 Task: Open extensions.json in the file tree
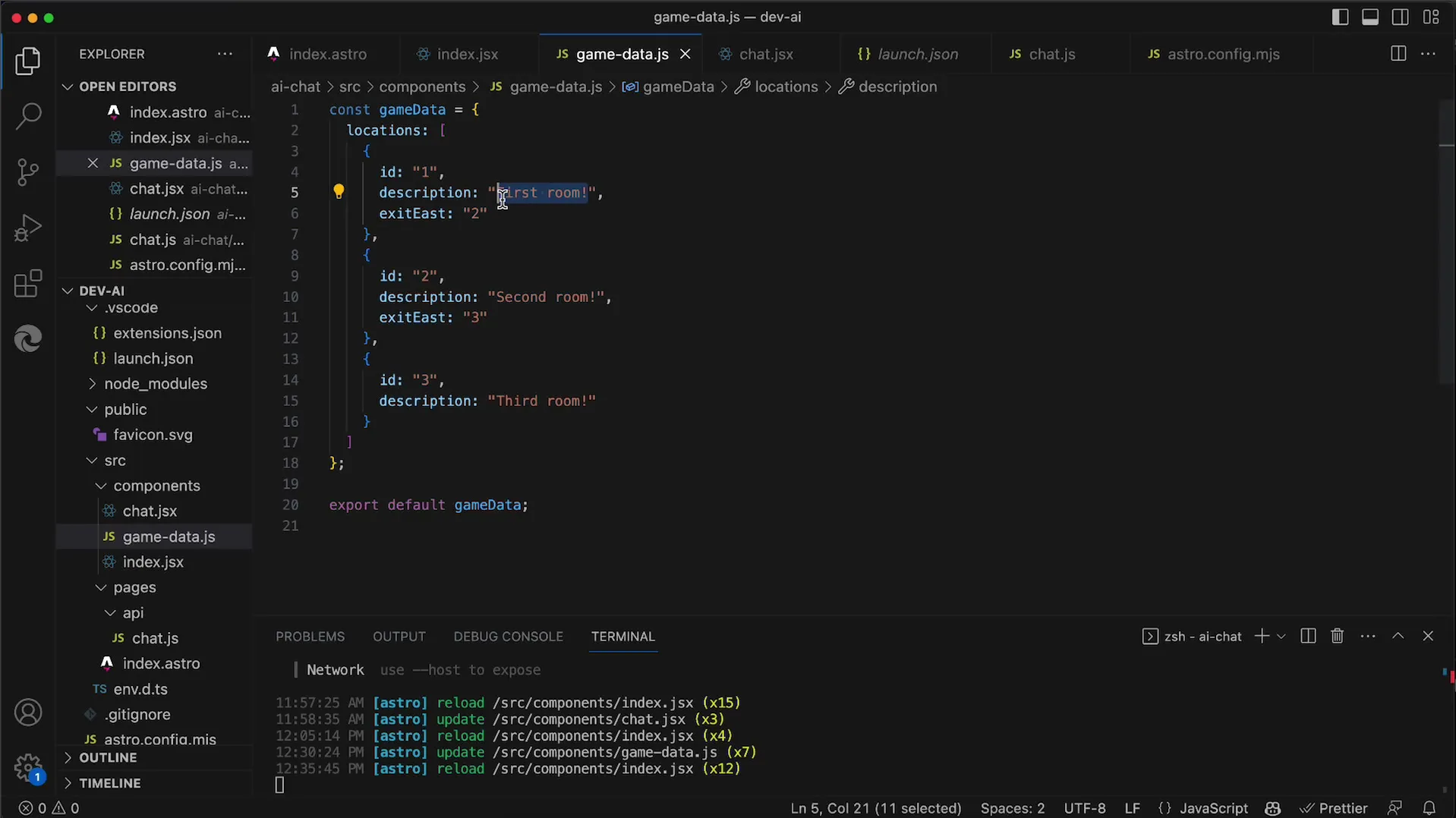[x=167, y=333]
